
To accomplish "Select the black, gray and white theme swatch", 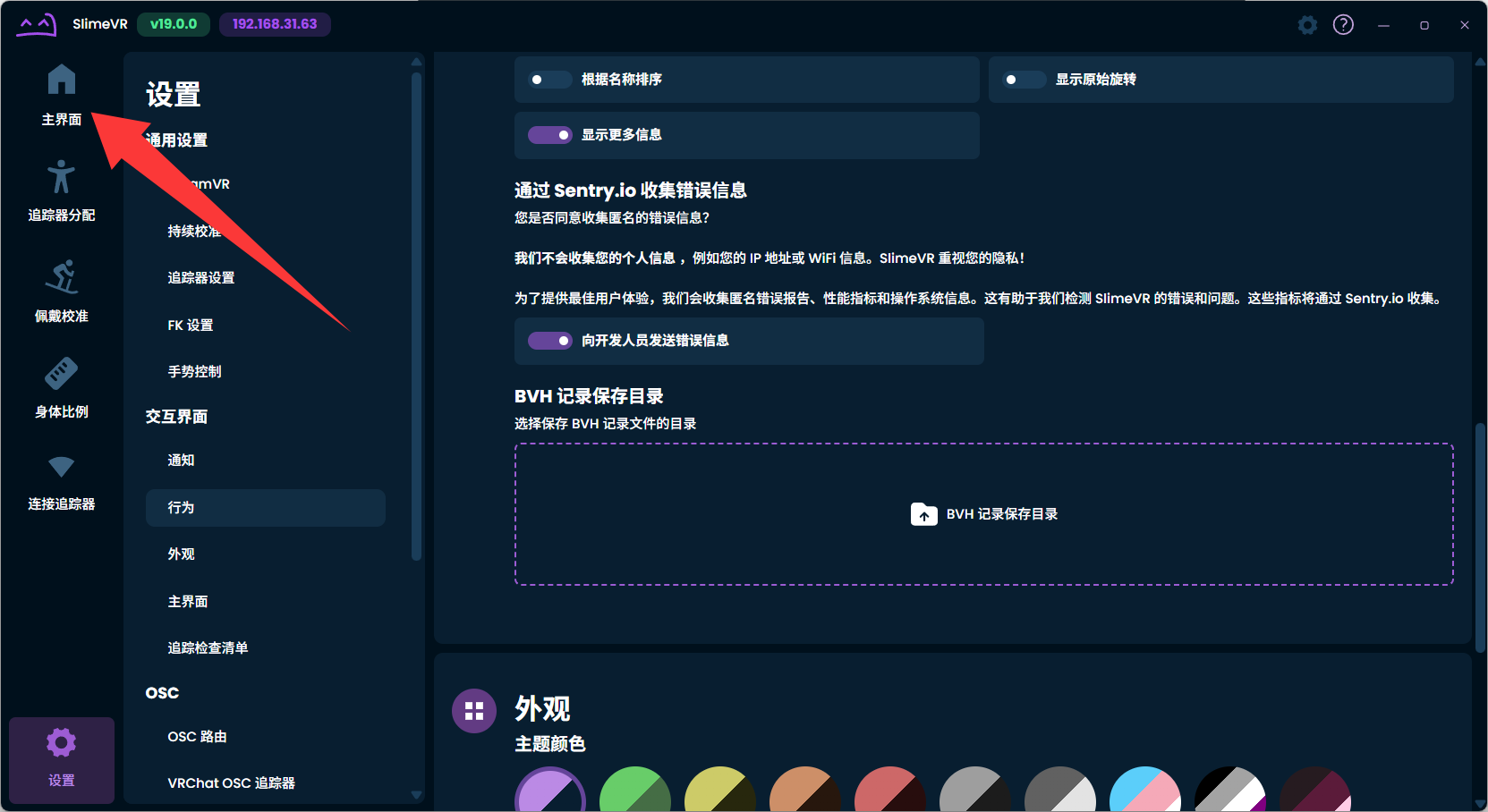I will [1230, 789].
